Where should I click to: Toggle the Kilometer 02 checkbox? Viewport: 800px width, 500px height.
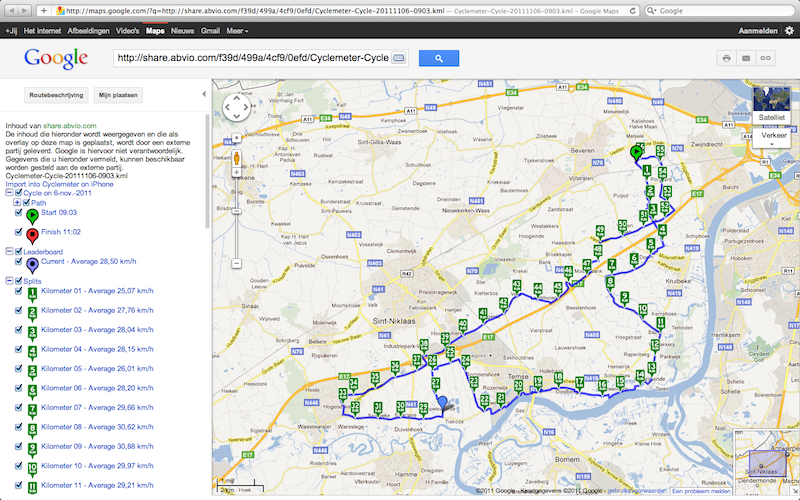18,310
